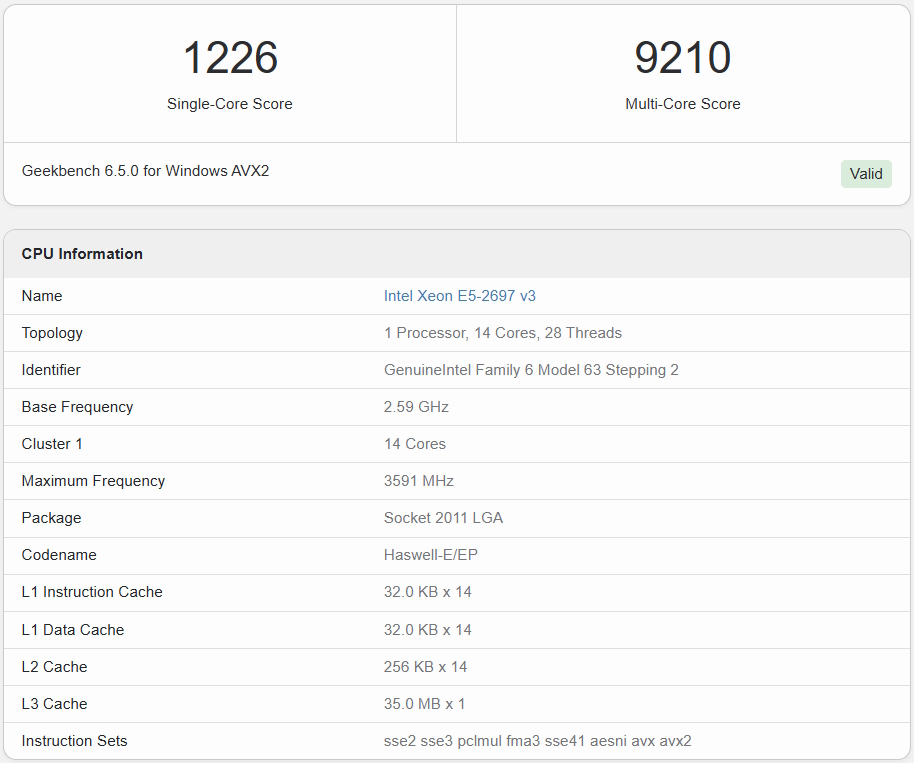Click the L1 Data Cache label
This screenshot has height=763, width=914.
(x=73, y=630)
